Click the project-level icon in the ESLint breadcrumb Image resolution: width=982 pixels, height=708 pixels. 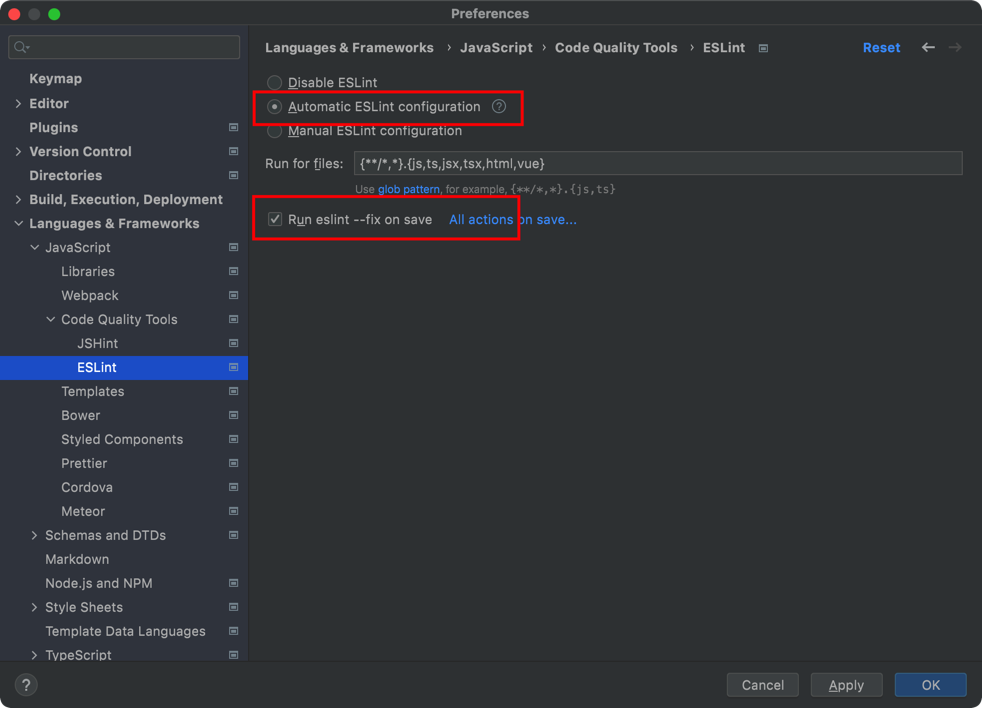click(763, 48)
